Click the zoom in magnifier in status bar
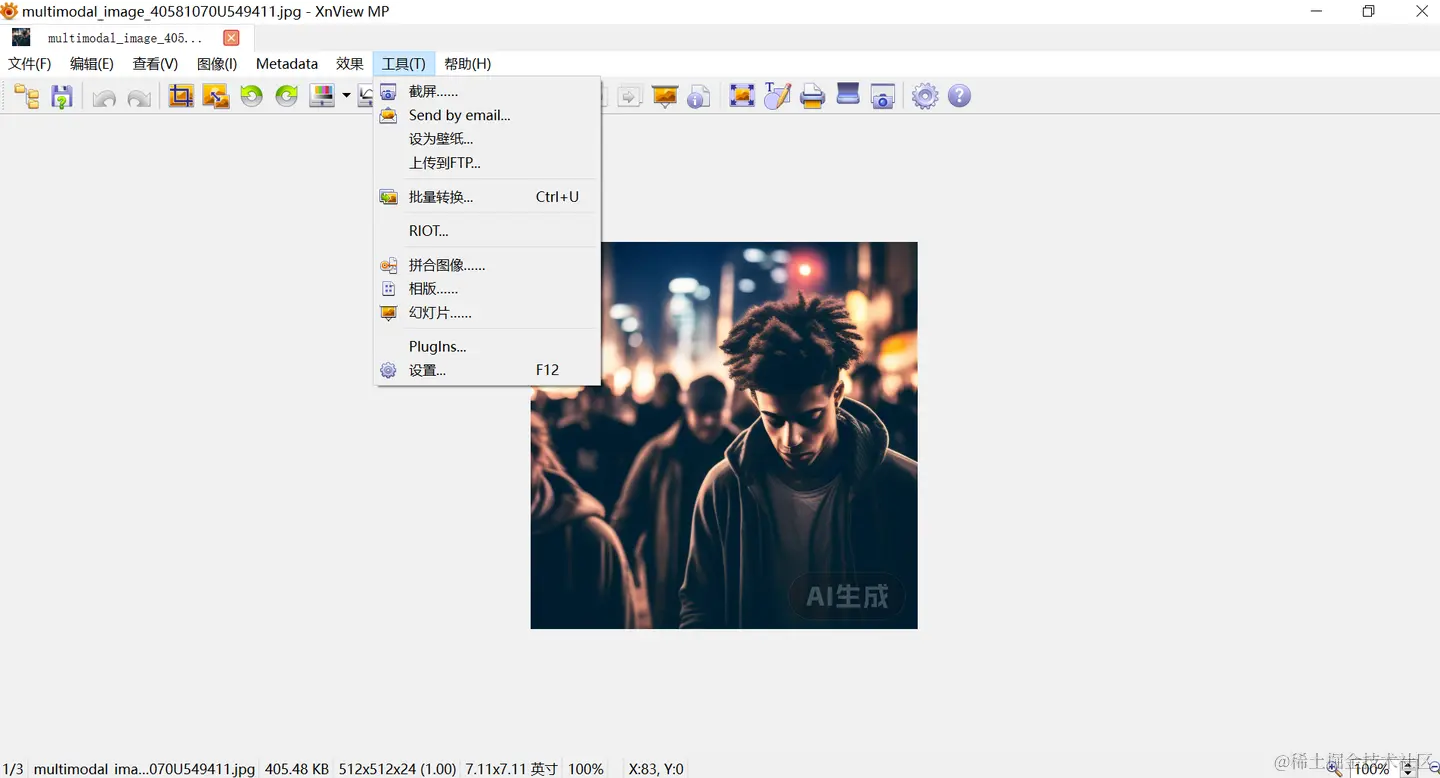The image size is (1440, 778). click(x=1334, y=768)
